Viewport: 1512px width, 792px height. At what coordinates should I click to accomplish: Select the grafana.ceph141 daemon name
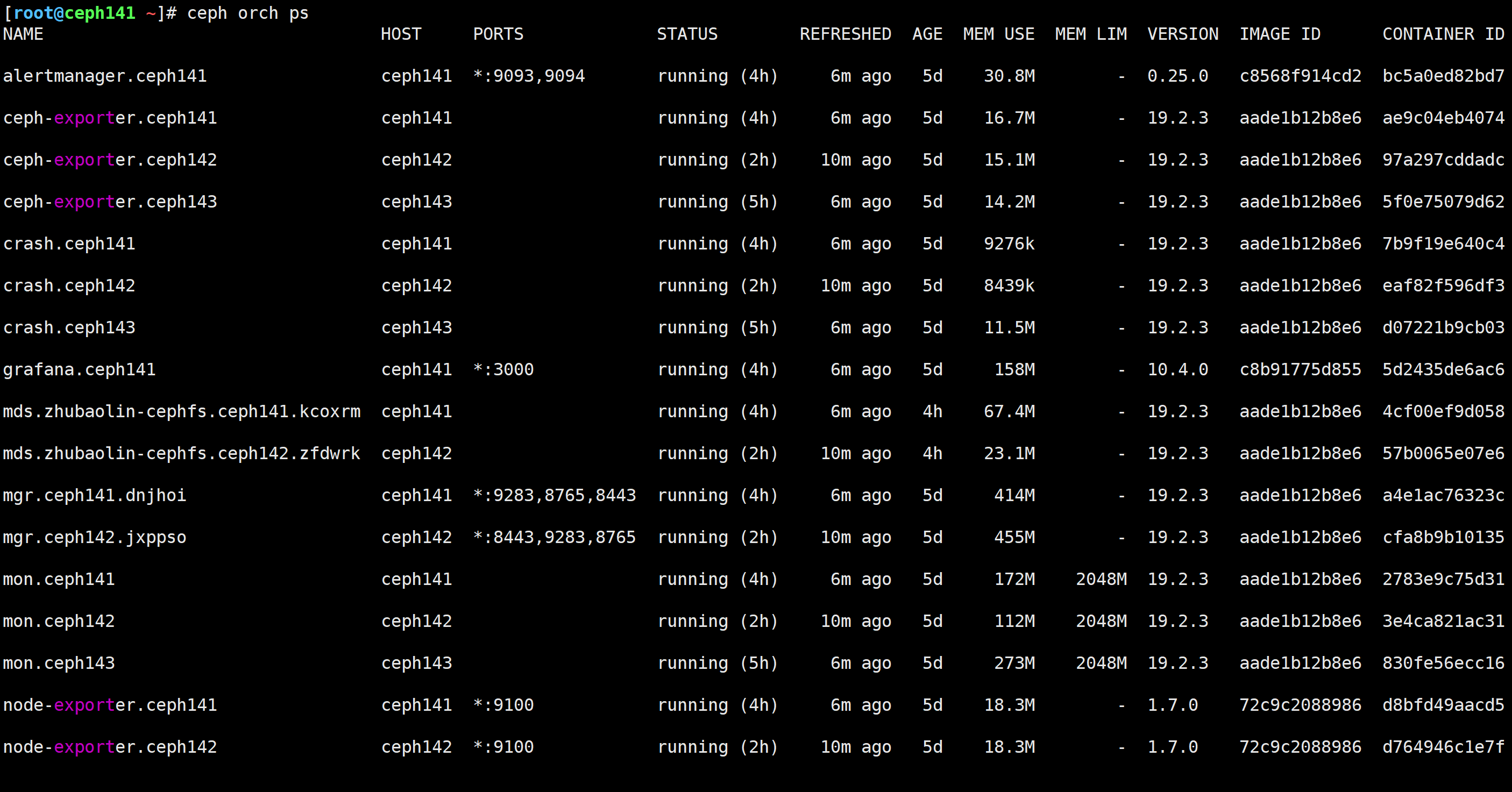[x=79, y=369]
